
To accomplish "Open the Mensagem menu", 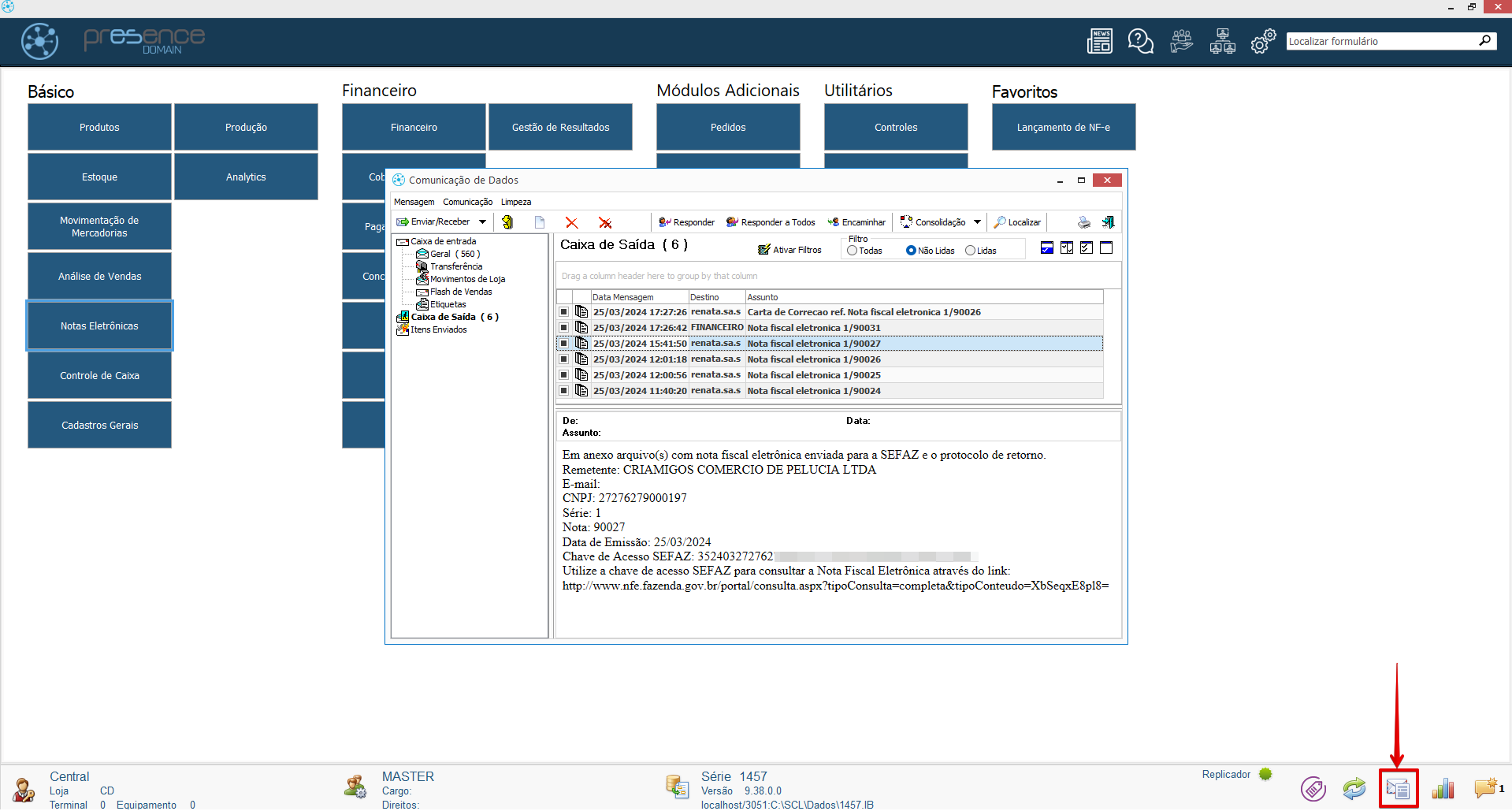I will pos(414,203).
